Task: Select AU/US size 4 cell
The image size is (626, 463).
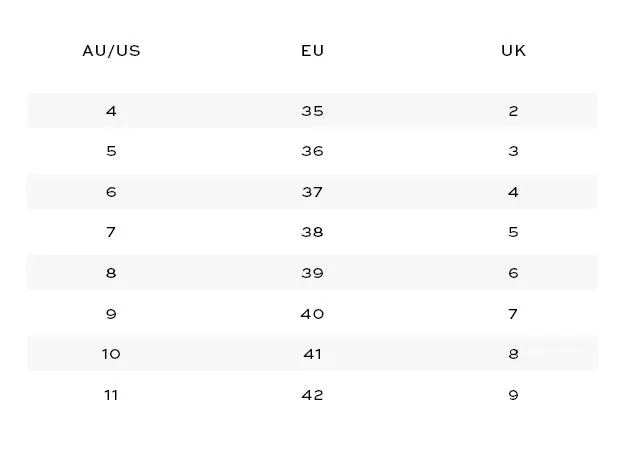Action: click(111, 111)
